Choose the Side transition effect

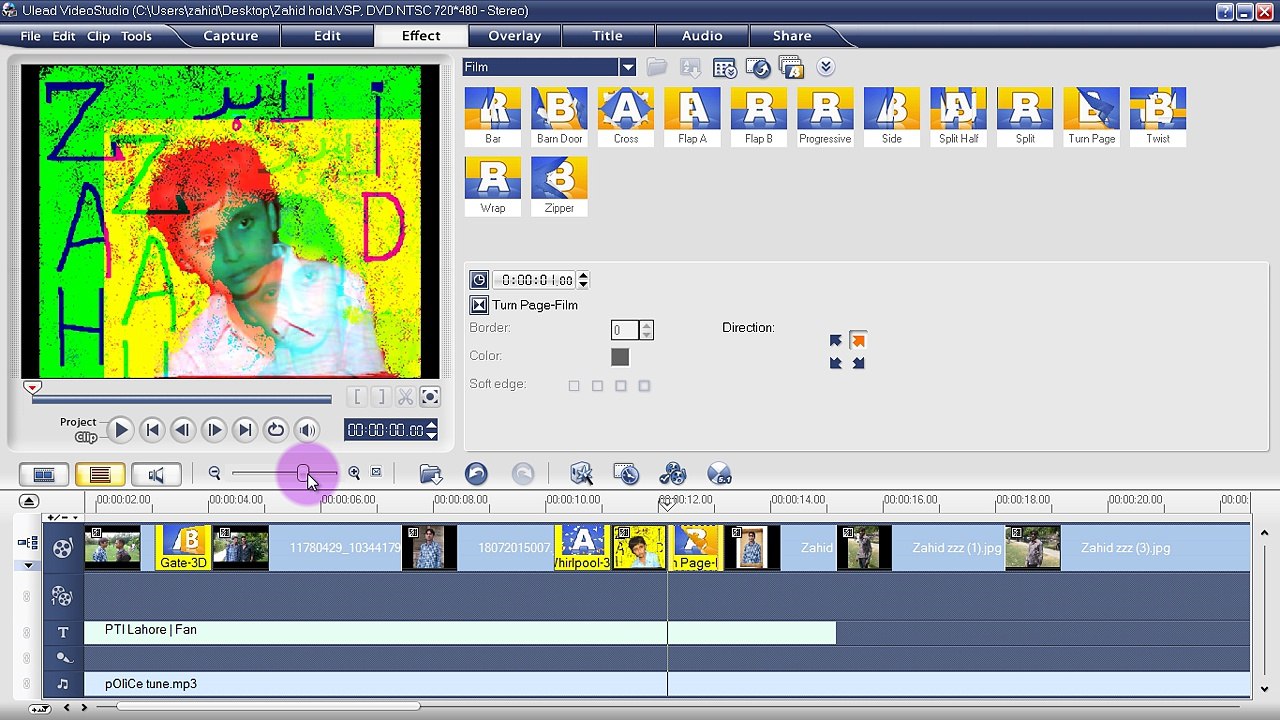pyautogui.click(x=892, y=116)
